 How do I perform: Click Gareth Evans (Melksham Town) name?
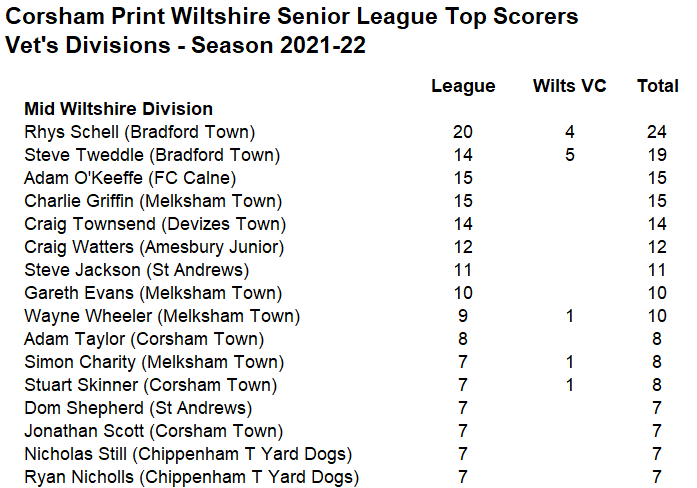coord(153,293)
